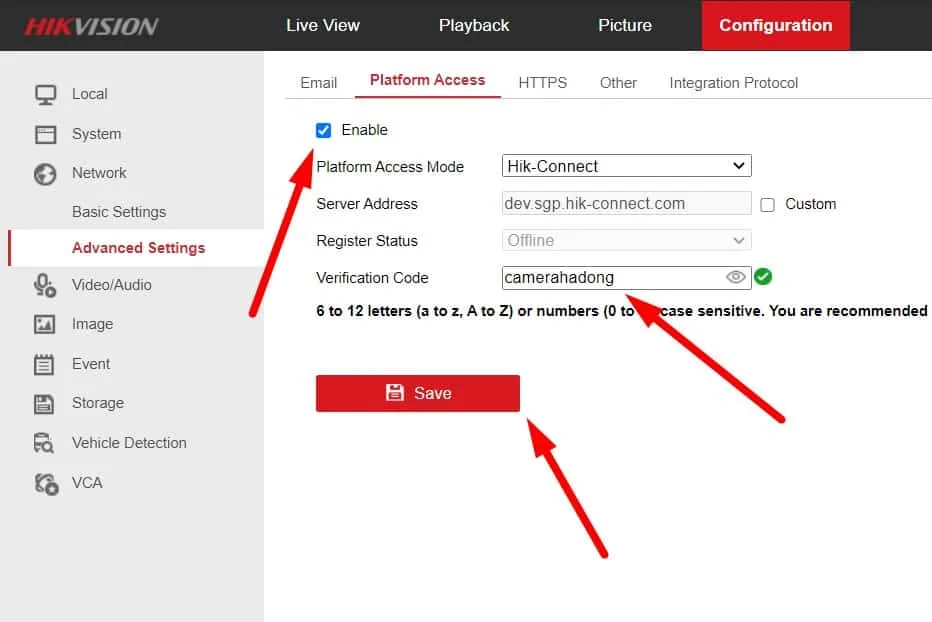The image size is (932, 622).
Task: Open the Register Status dropdown
Action: [626, 240]
